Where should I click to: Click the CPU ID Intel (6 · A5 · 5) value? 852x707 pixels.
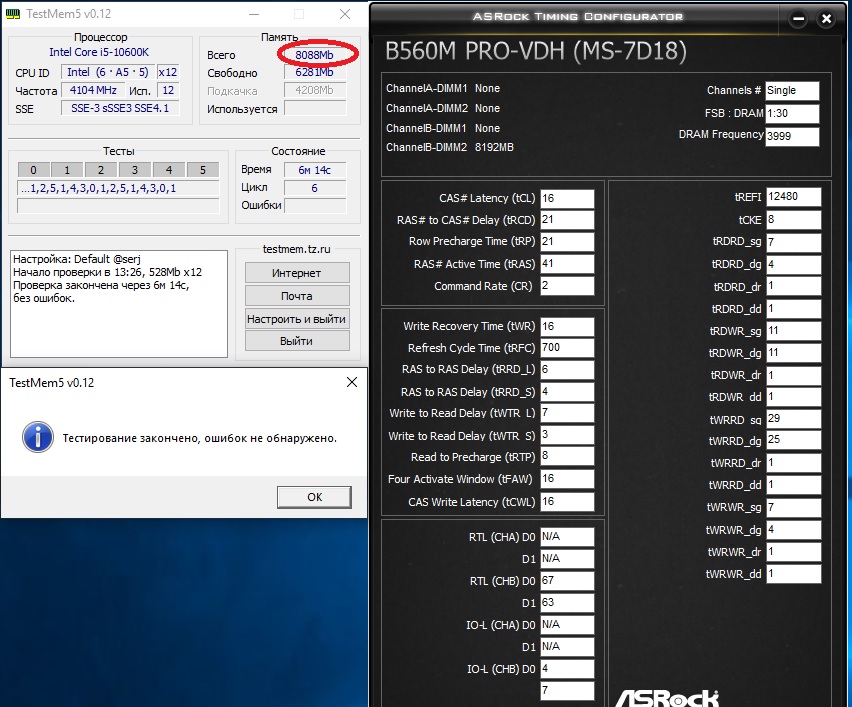tap(108, 72)
